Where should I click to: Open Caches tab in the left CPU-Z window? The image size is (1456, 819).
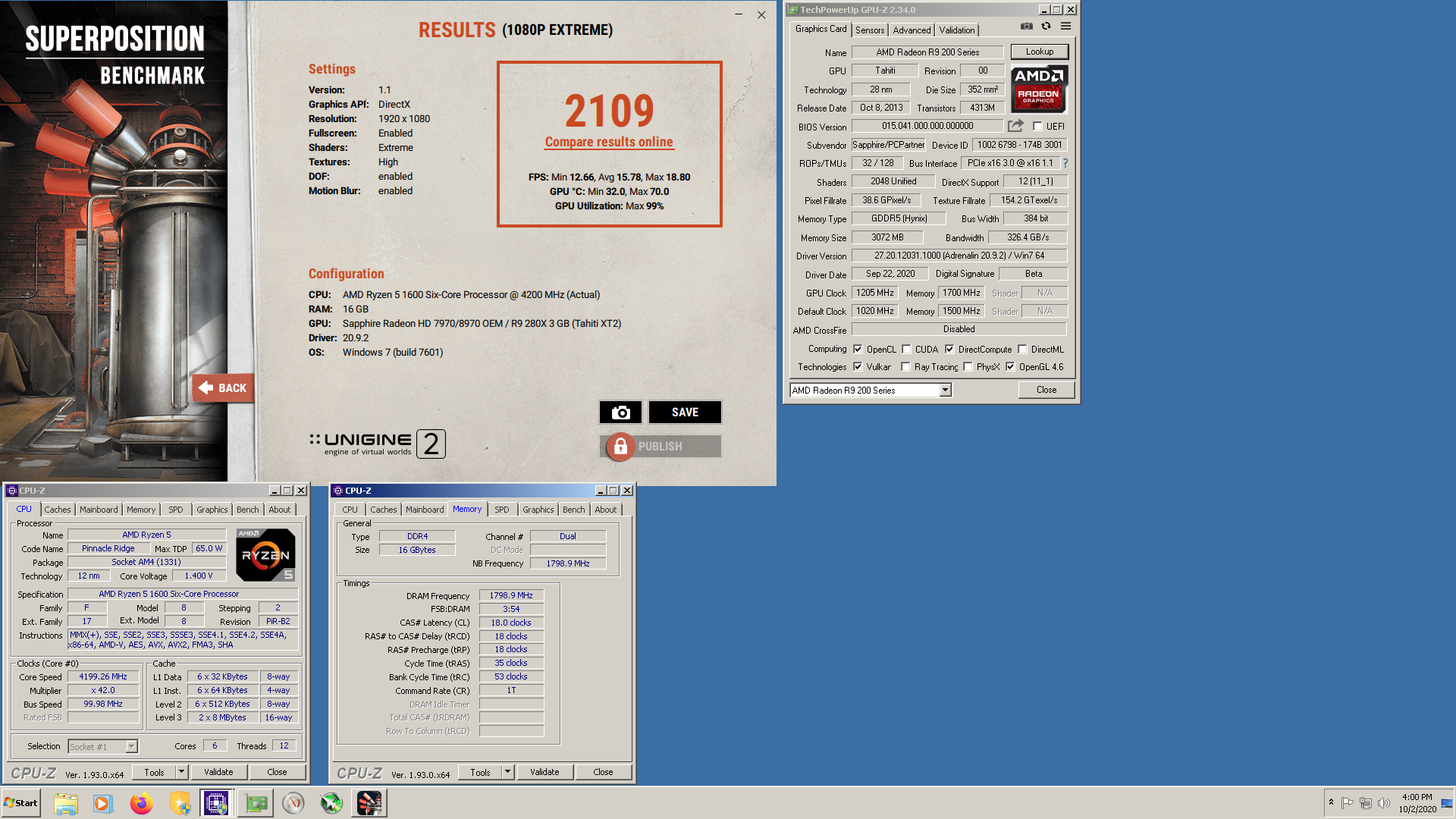point(58,510)
